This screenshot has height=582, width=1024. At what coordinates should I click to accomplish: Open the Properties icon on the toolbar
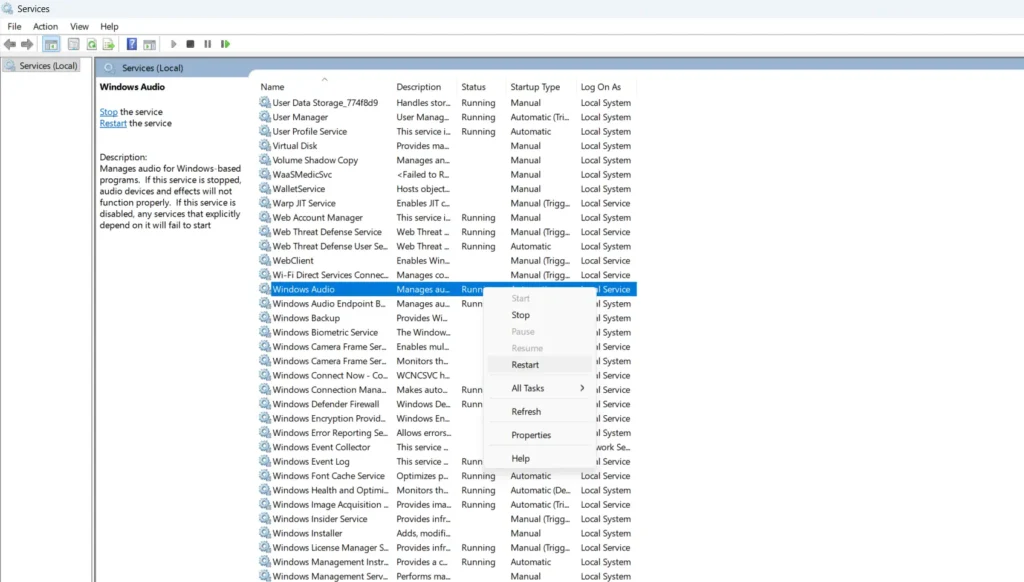[72, 43]
